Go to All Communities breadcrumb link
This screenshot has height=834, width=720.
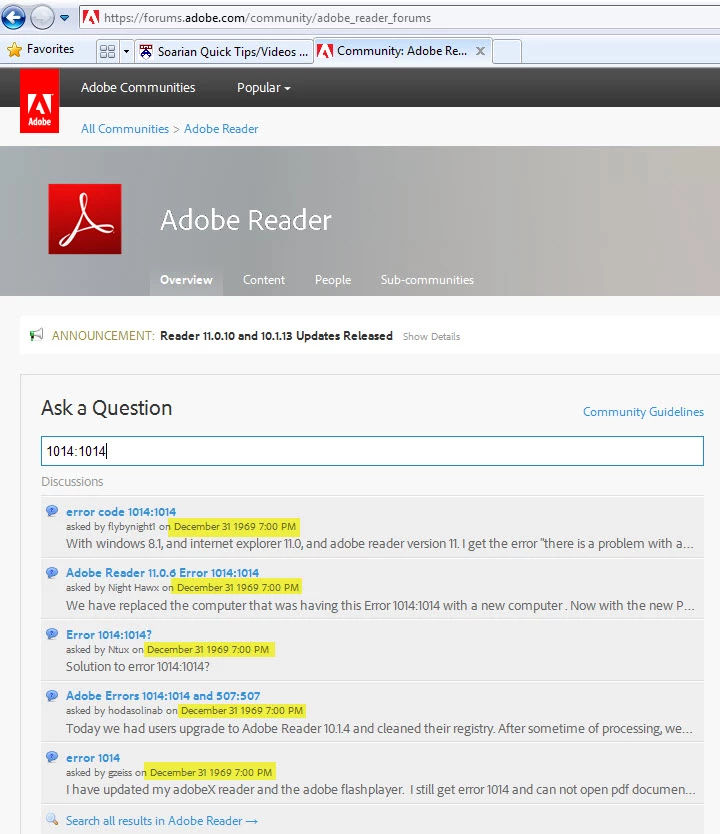click(124, 129)
